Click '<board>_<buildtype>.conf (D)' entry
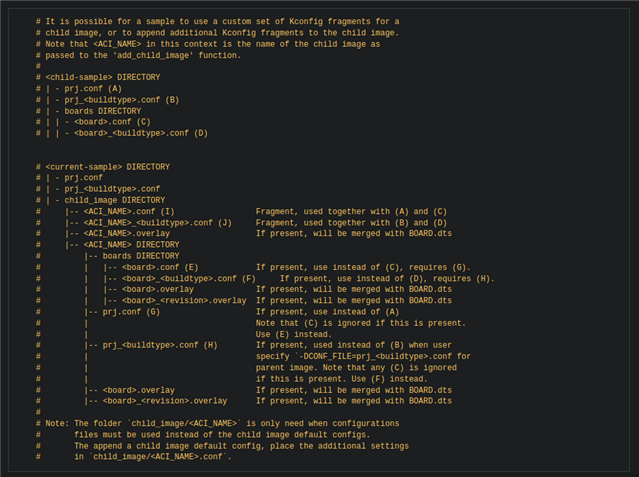 pyautogui.click(x=141, y=133)
